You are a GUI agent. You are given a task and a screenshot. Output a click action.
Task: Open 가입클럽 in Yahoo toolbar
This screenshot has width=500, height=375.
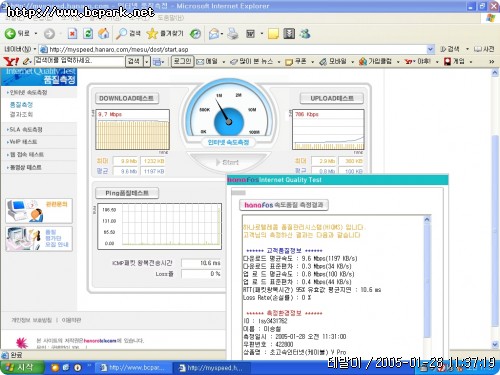pyautogui.click(x=375, y=61)
